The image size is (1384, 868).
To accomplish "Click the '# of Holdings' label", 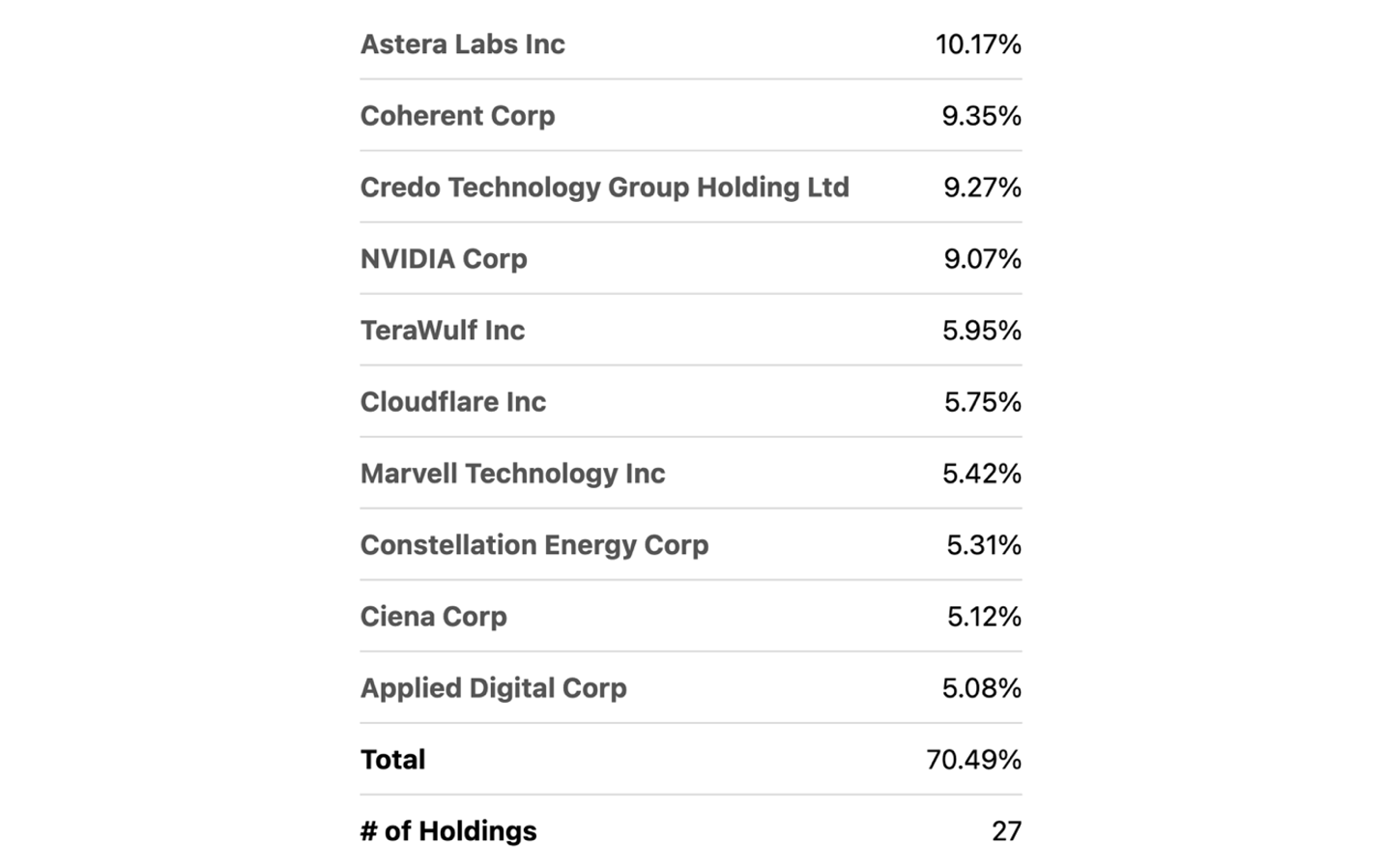I will coord(448,831).
